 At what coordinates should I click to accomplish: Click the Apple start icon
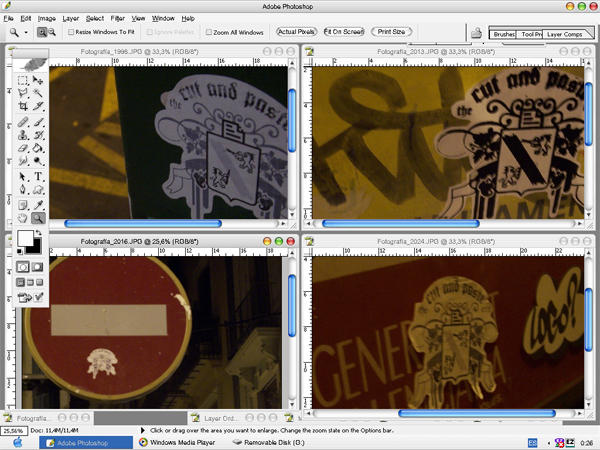18,443
